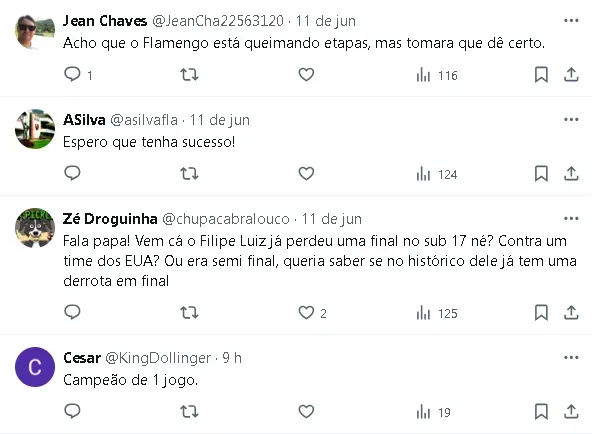Image resolution: width=592 pixels, height=434 pixels.
Task: View 19 views stats on Cesar's tweet
Action: (433, 412)
